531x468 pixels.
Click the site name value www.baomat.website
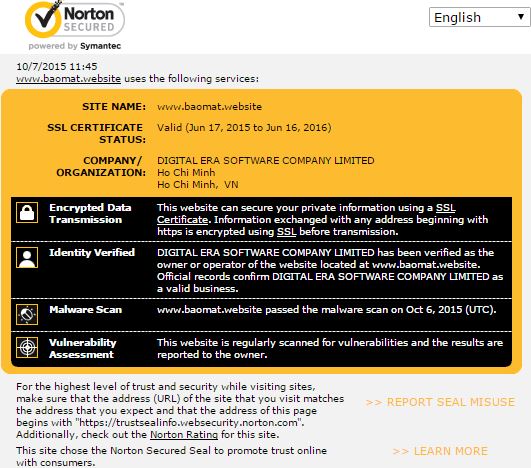209,107
